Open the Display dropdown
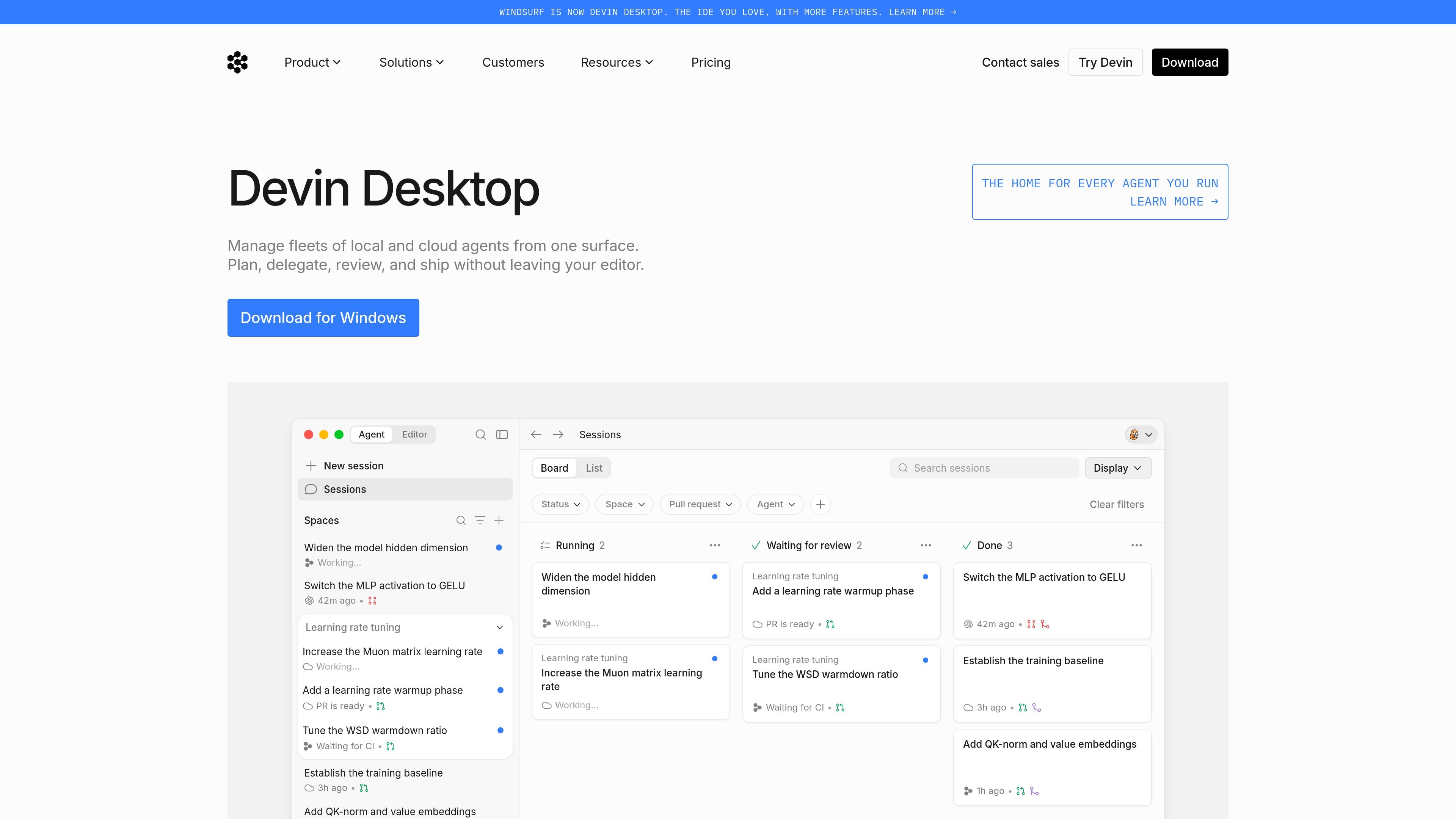 click(1118, 468)
